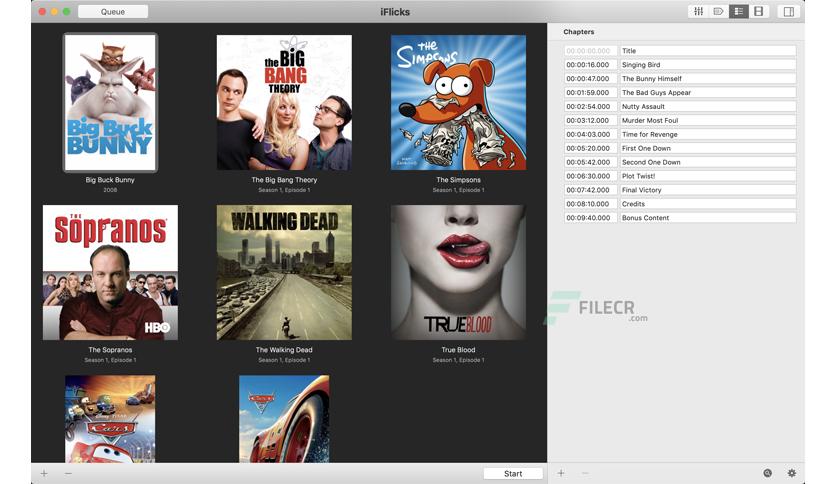This screenshot has width=836, height=484.
Task: Click the 00:02:54.000 timestamp field
Action: click(x=591, y=107)
